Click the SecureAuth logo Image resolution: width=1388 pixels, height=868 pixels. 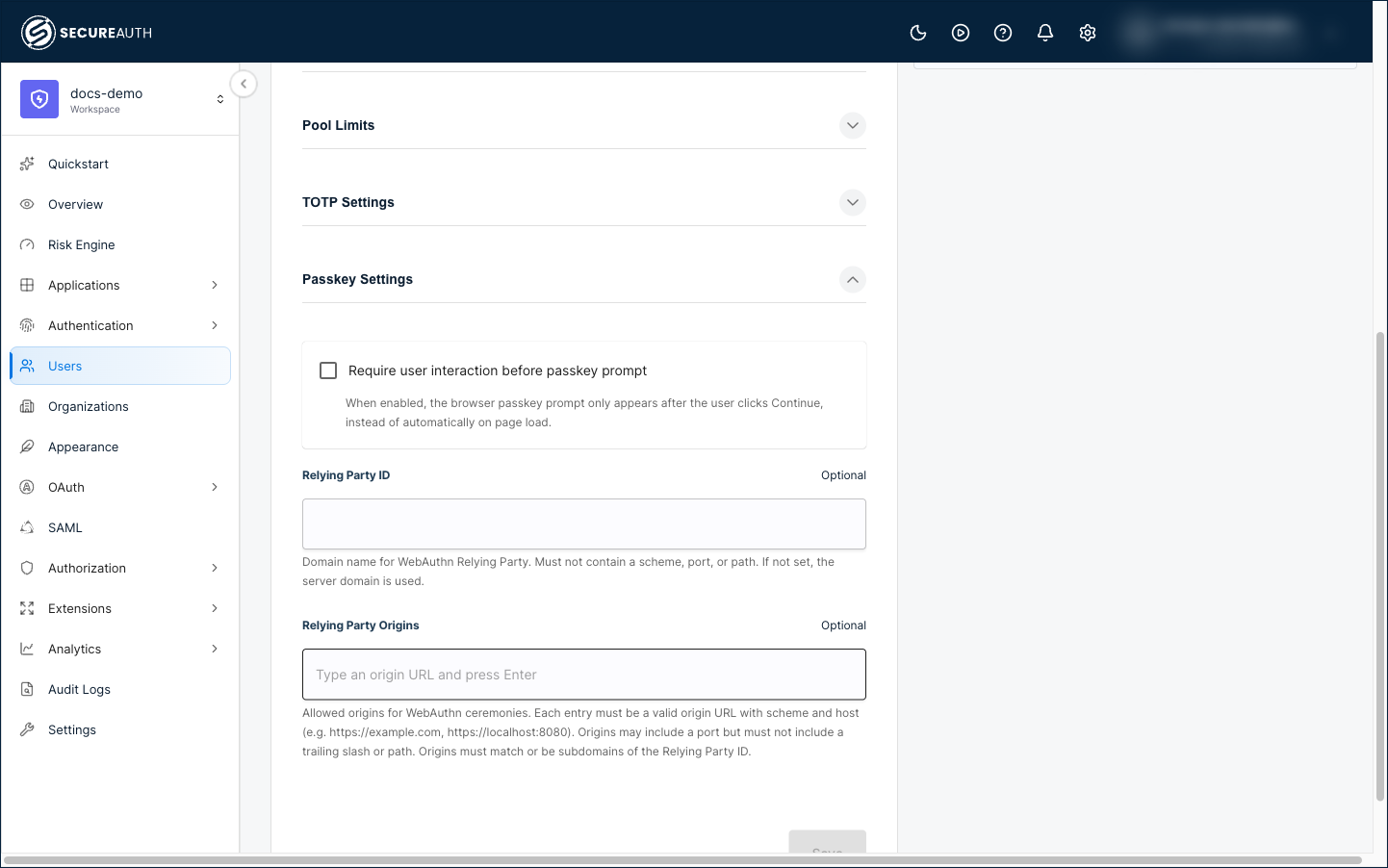click(87, 33)
